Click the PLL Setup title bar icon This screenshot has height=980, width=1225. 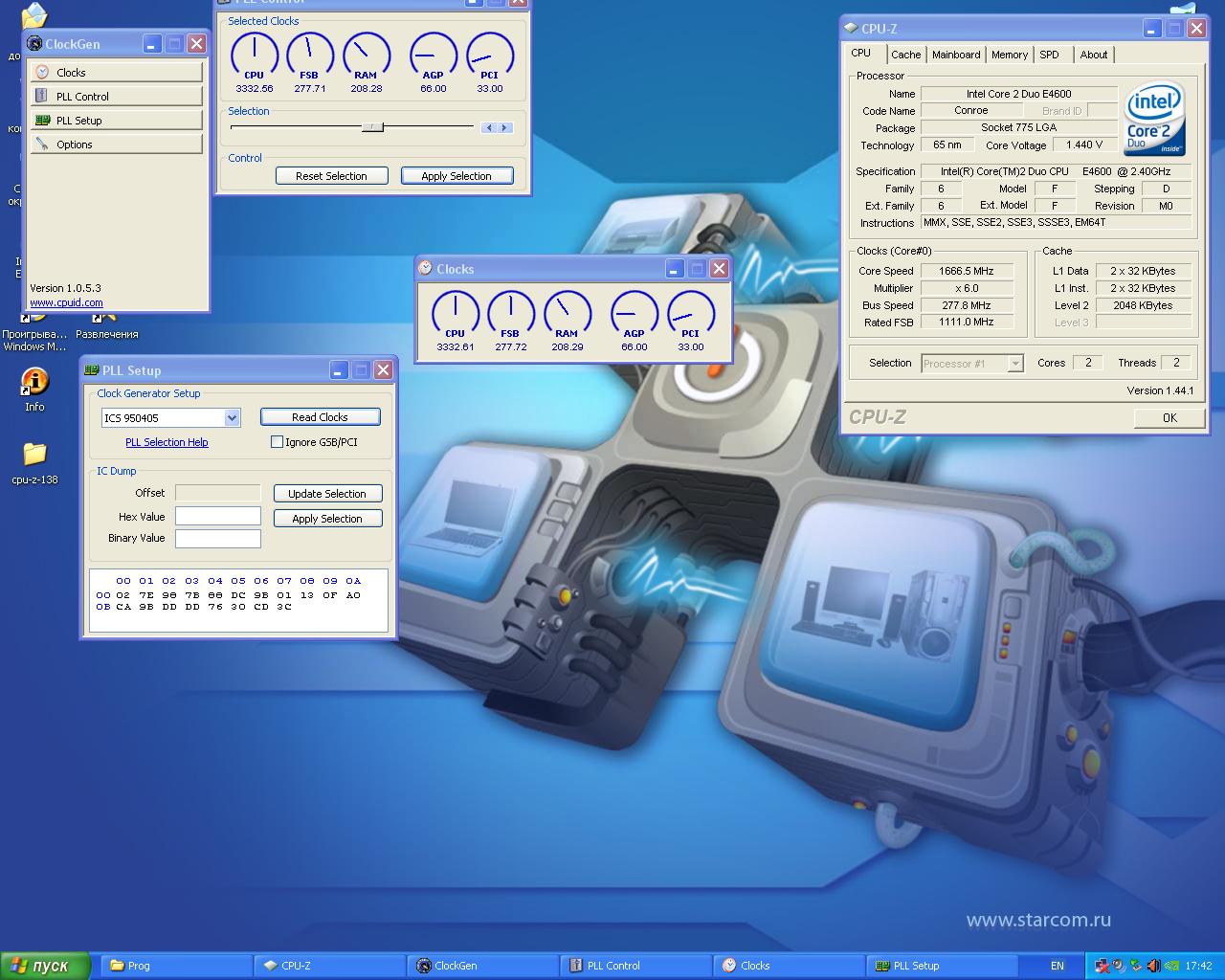92,370
